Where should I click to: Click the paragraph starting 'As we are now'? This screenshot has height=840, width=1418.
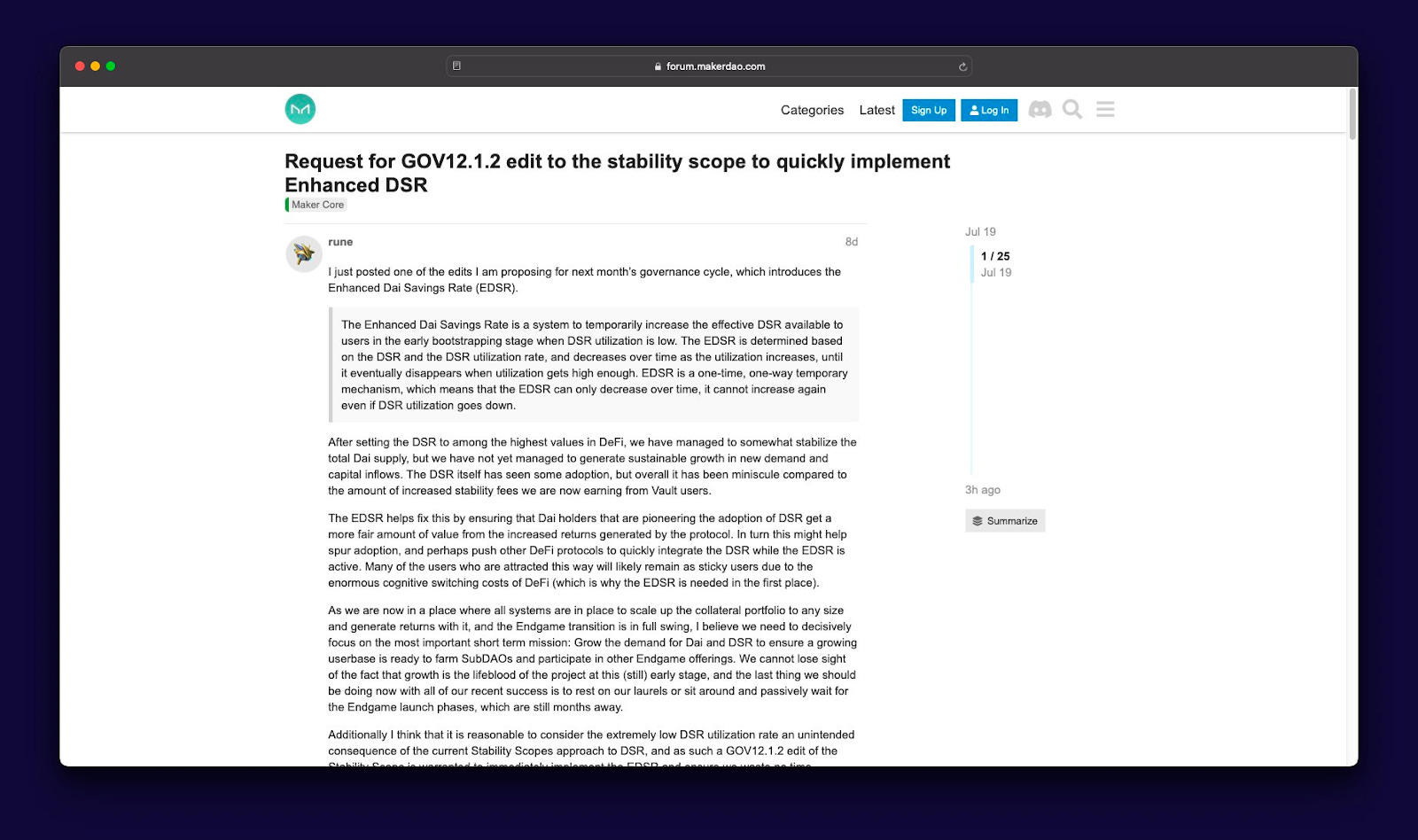(593, 658)
